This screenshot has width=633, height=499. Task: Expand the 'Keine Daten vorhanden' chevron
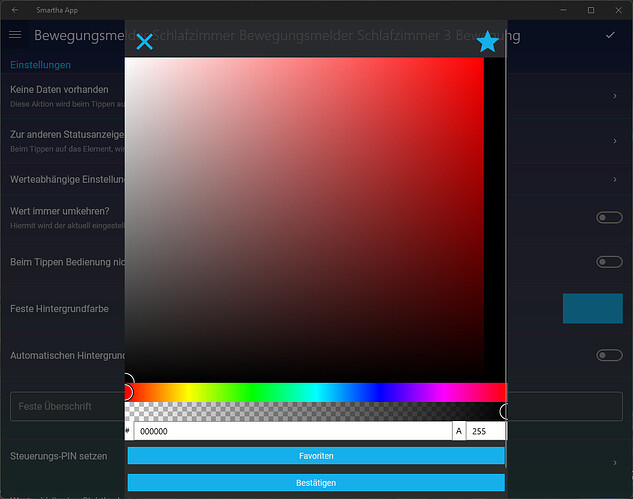pyautogui.click(x=614, y=96)
